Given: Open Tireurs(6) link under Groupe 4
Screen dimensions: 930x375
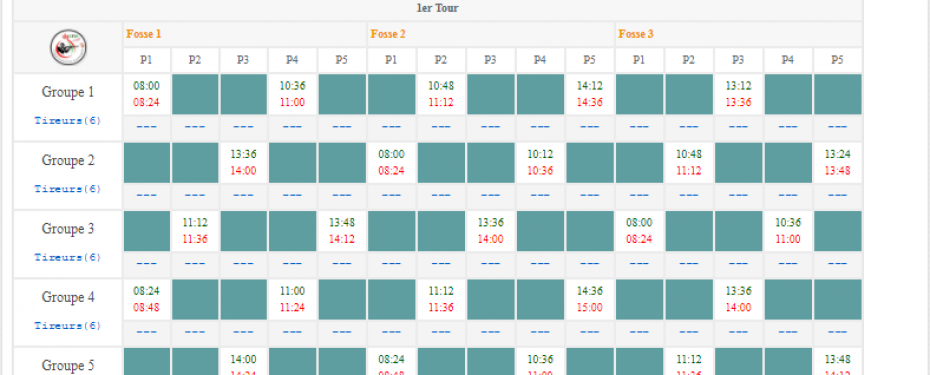Looking at the screenshot, I should [x=68, y=326].
